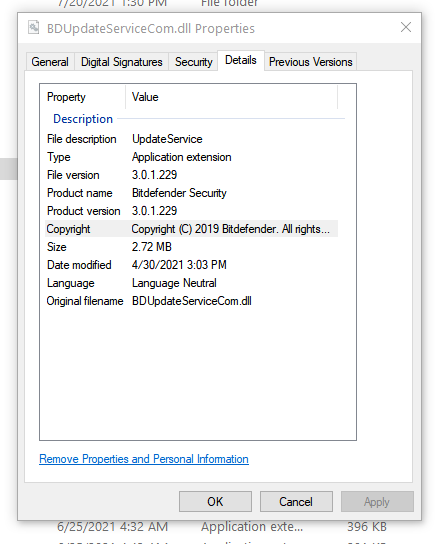
Task: Open the Digital Signatures tab
Action: coord(121,62)
